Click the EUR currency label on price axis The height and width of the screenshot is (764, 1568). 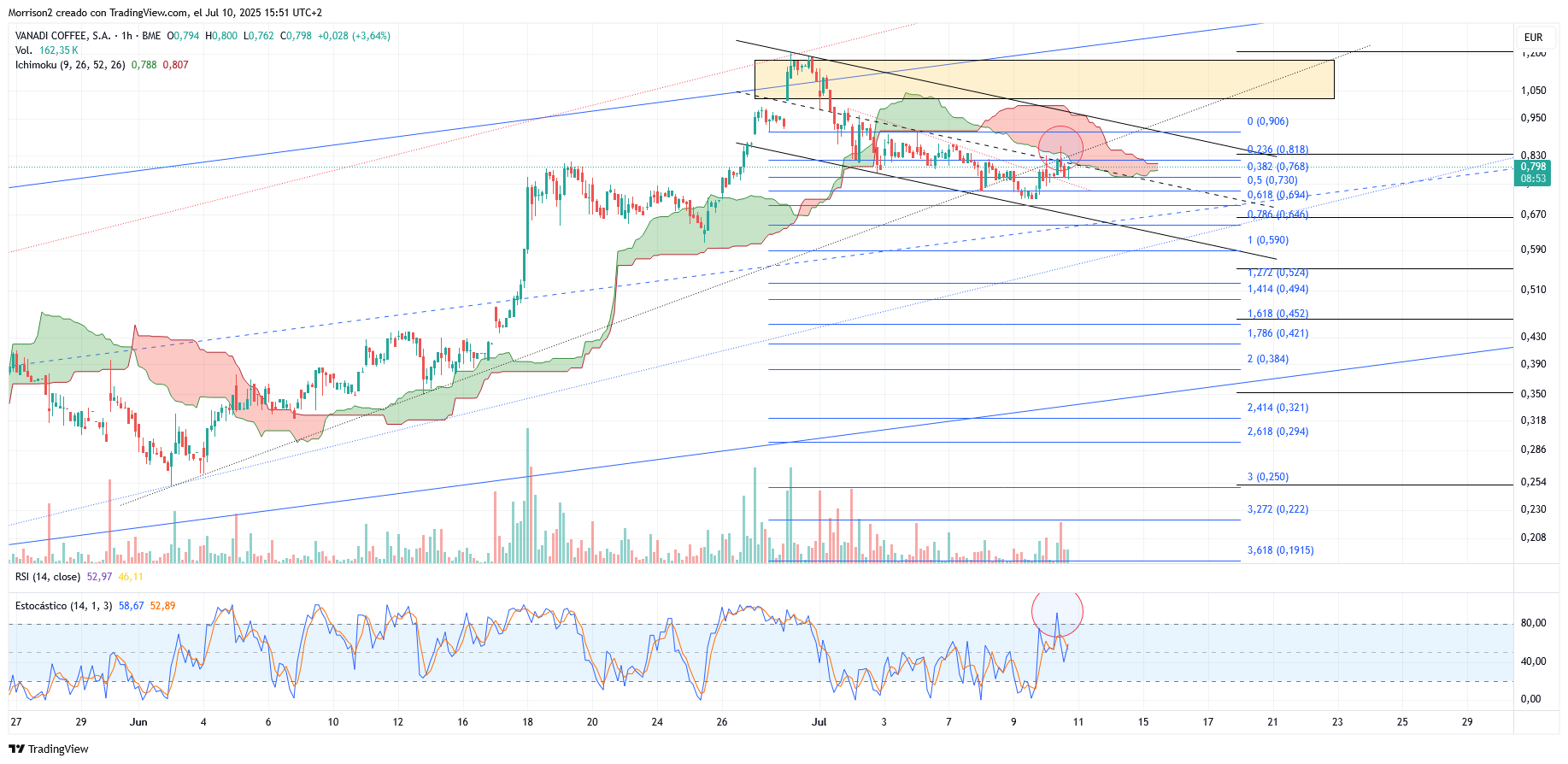click(1533, 38)
